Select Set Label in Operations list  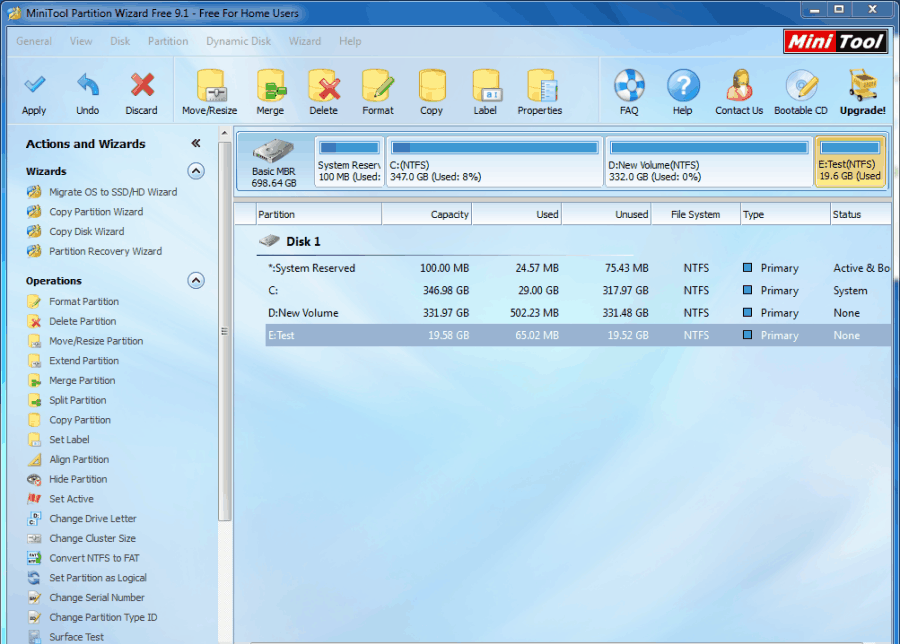[x=69, y=440]
